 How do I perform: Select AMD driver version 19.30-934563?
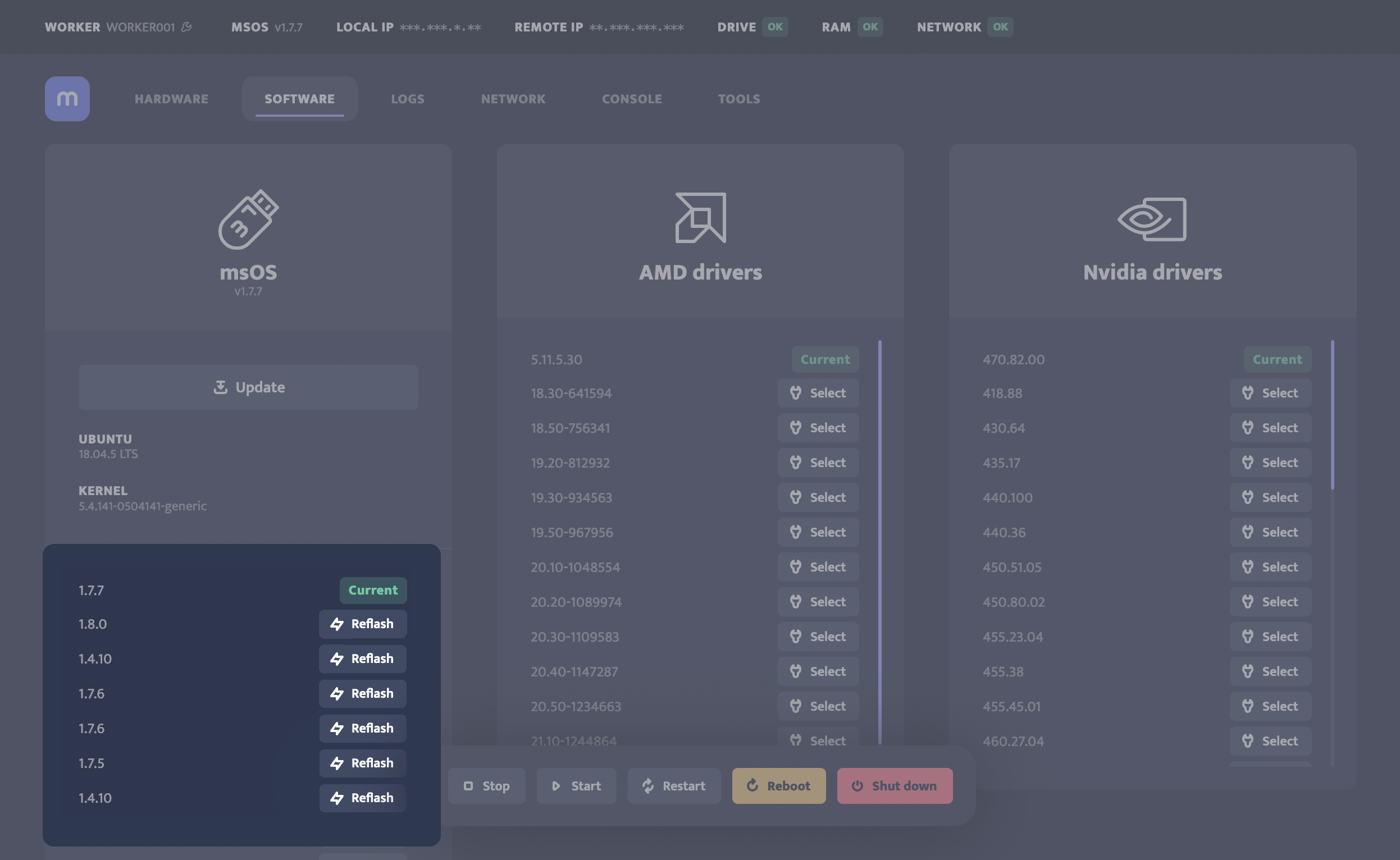click(x=818, y=497)
